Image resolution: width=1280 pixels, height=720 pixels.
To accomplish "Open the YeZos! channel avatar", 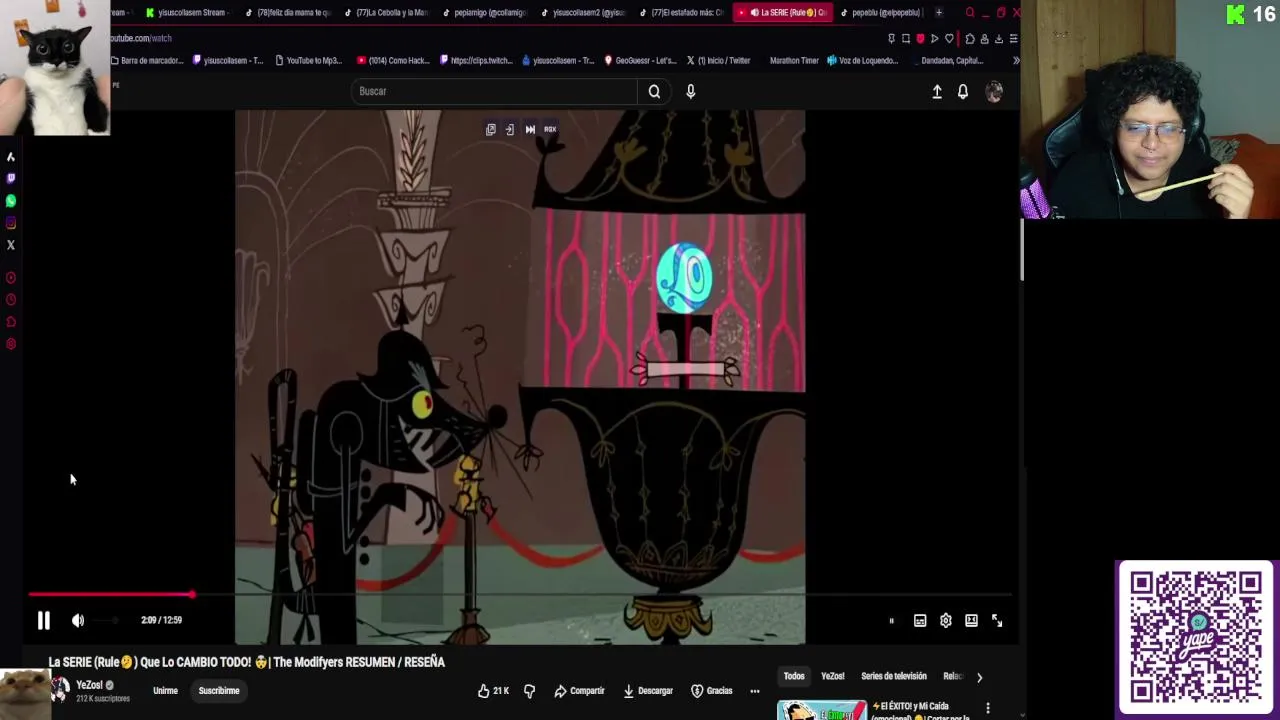I will tap(60, 690).
